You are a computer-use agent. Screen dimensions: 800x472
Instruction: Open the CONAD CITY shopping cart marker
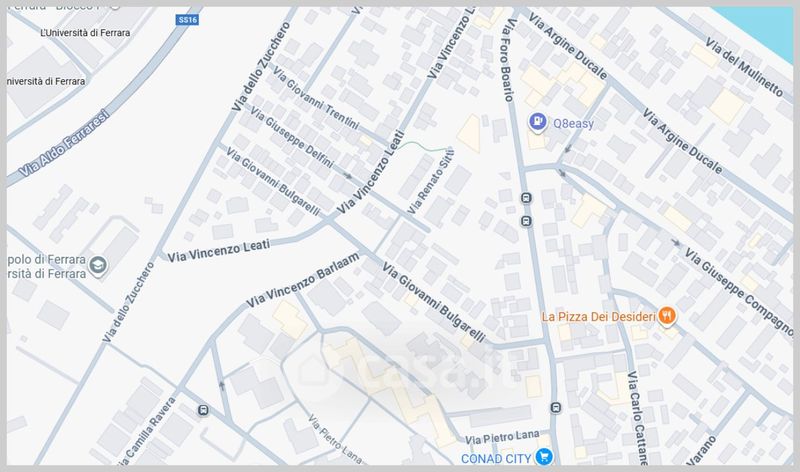coord(544,456)
